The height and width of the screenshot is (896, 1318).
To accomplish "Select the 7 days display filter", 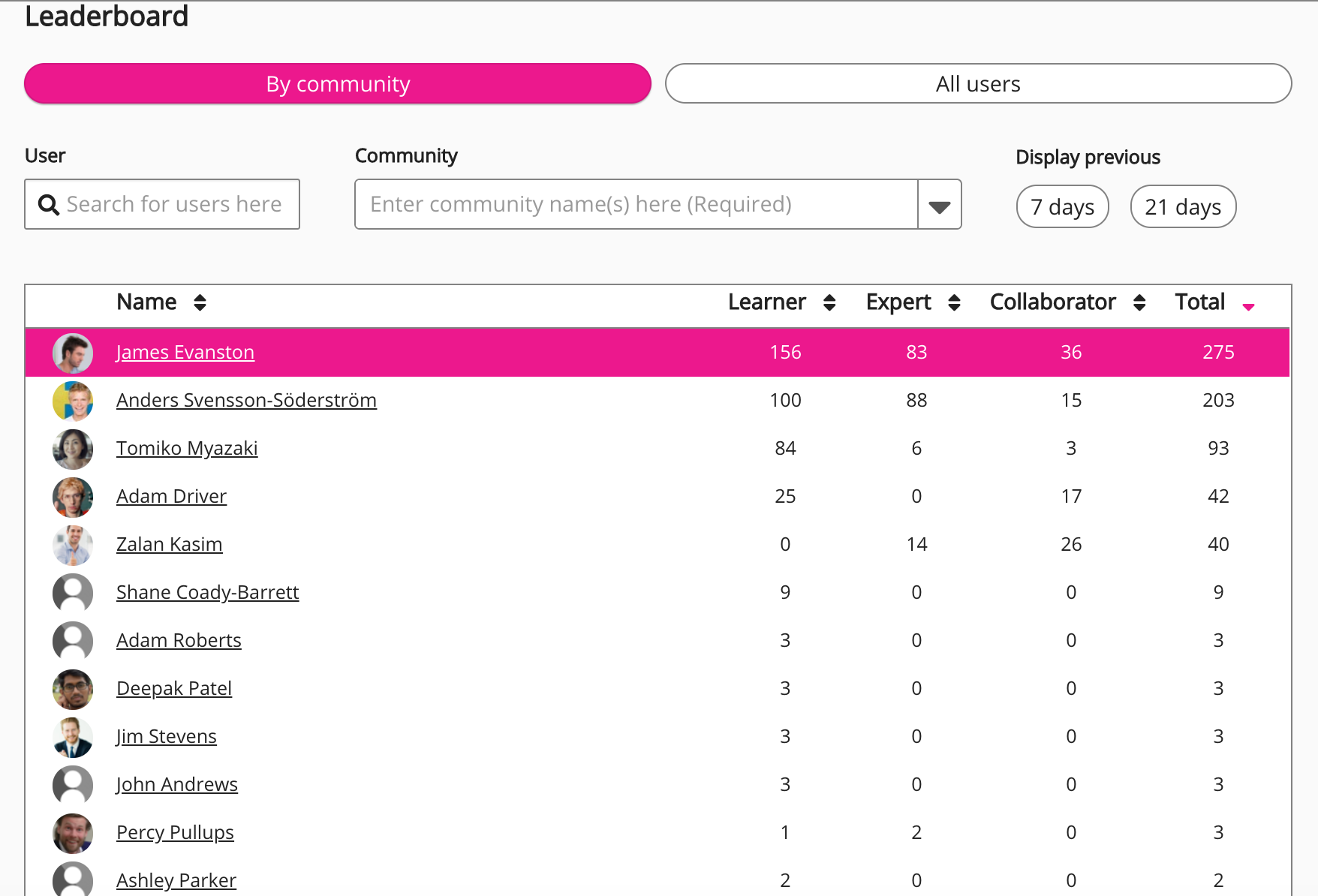I will [x=1062, y=206].
